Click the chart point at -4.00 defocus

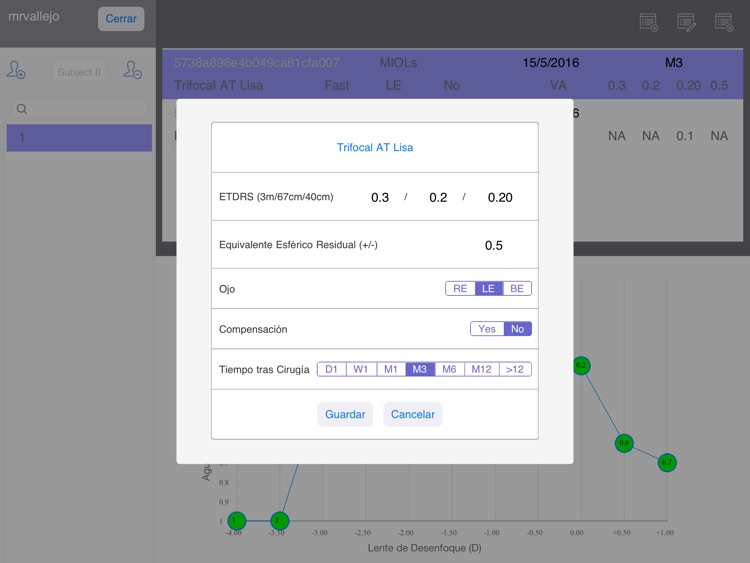coord(236,520)
